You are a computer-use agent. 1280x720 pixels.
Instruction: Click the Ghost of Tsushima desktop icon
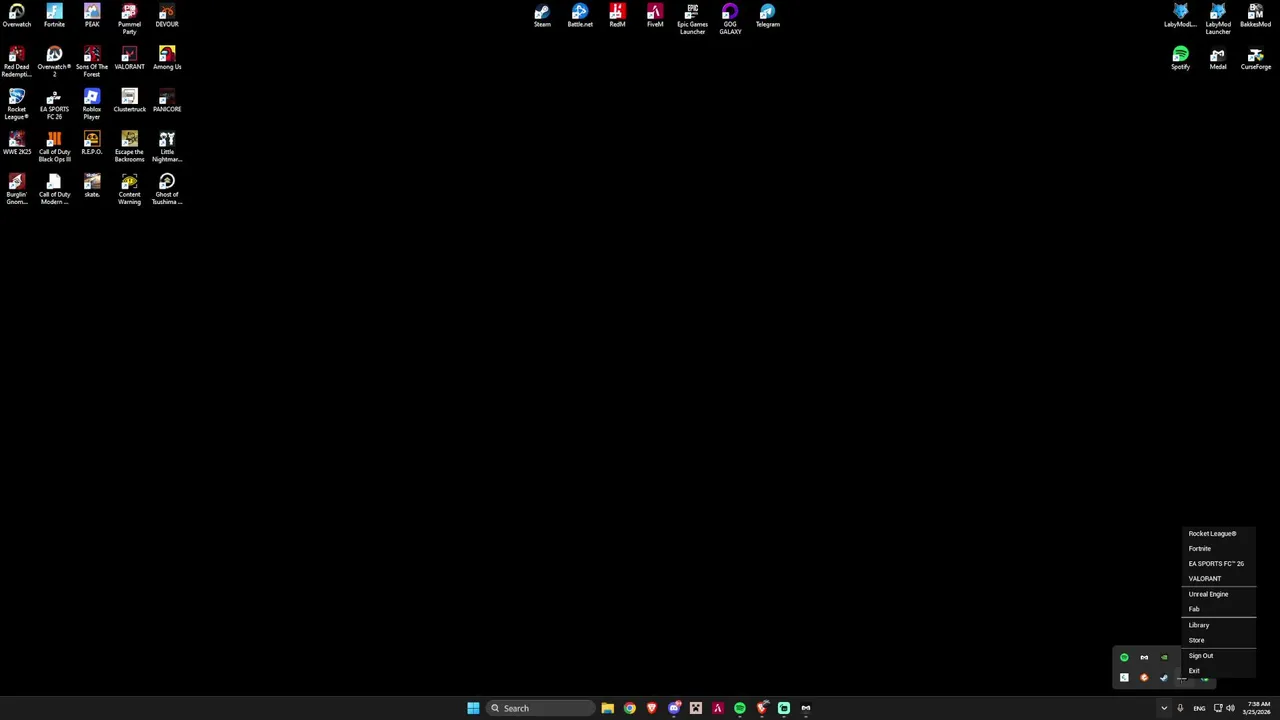coord(167,190)
